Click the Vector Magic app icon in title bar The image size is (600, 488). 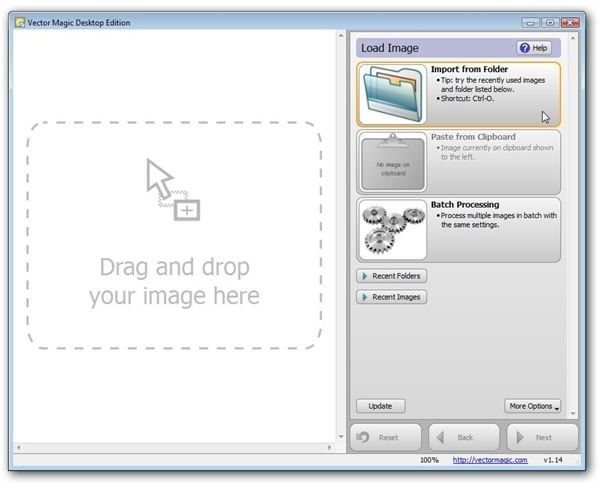20,23
